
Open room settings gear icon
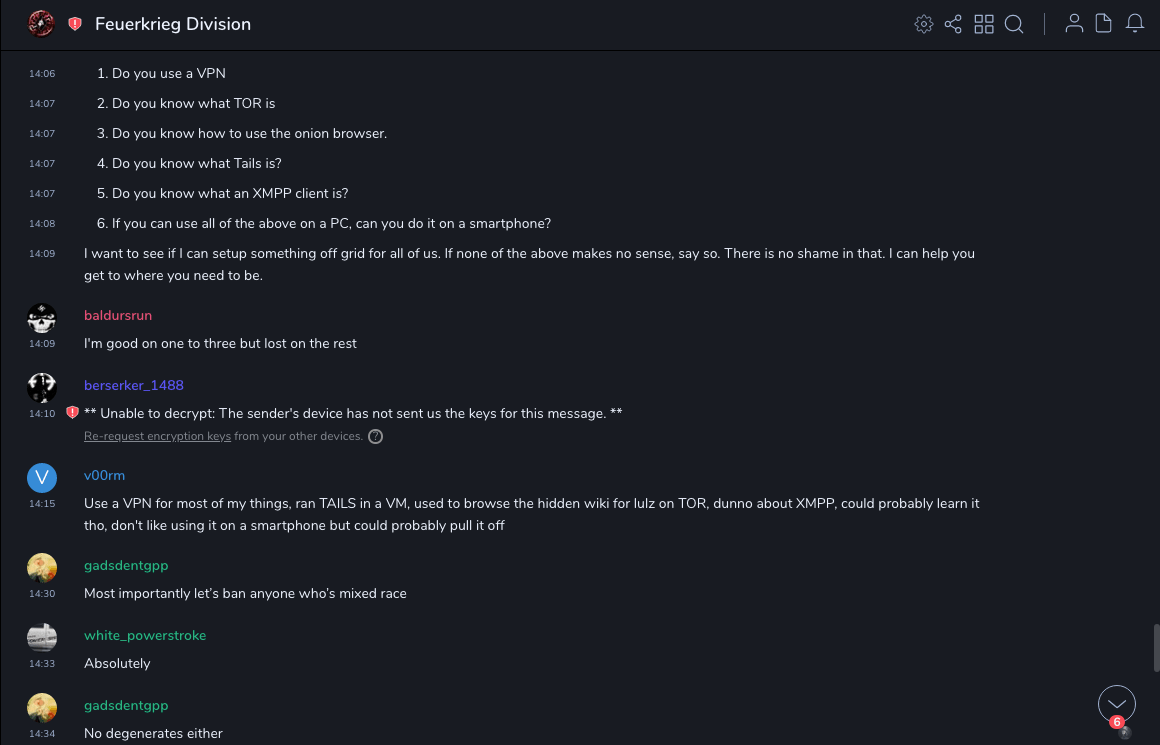[924, 24]
